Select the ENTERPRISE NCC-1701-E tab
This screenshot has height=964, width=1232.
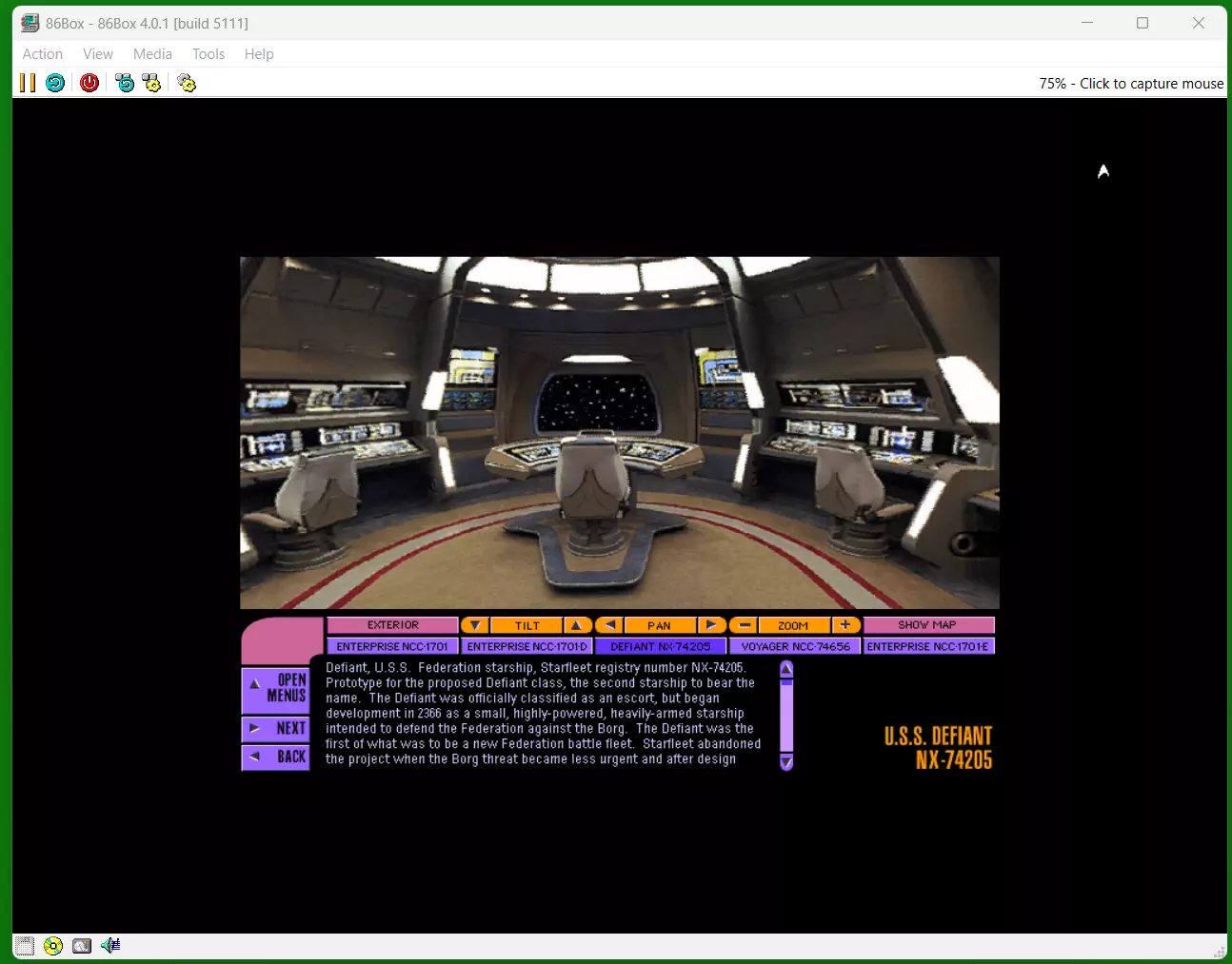(928, 646)
